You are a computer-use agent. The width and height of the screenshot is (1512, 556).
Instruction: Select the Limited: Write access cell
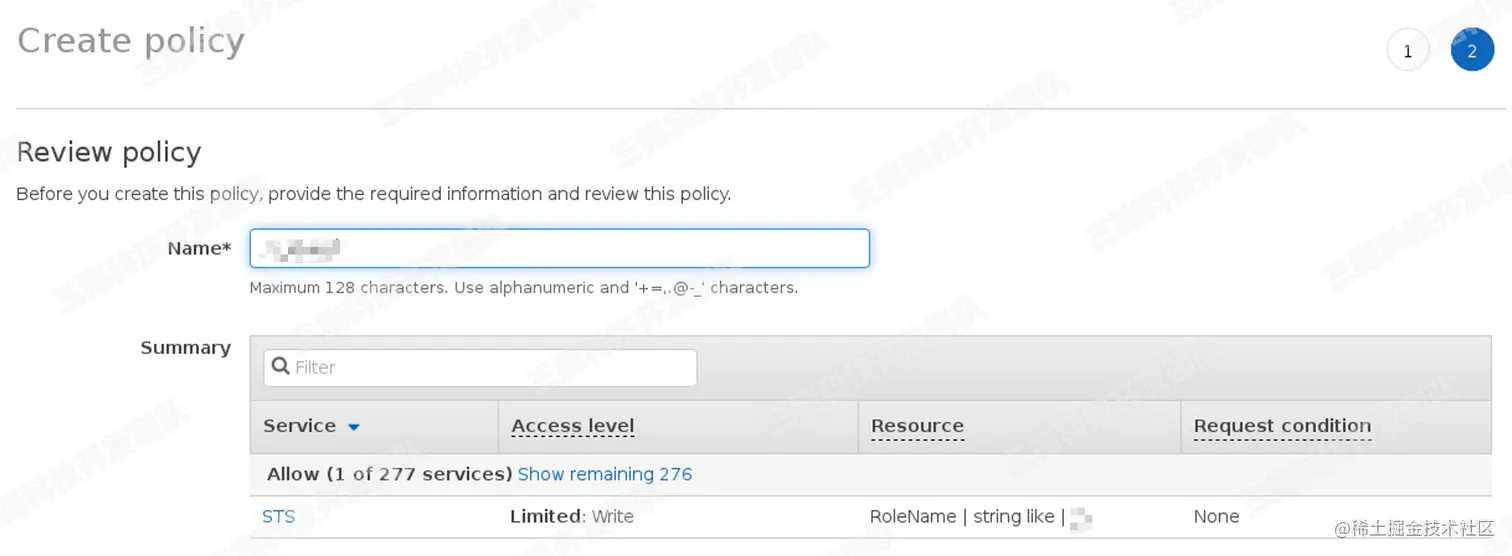click(571, 517)
